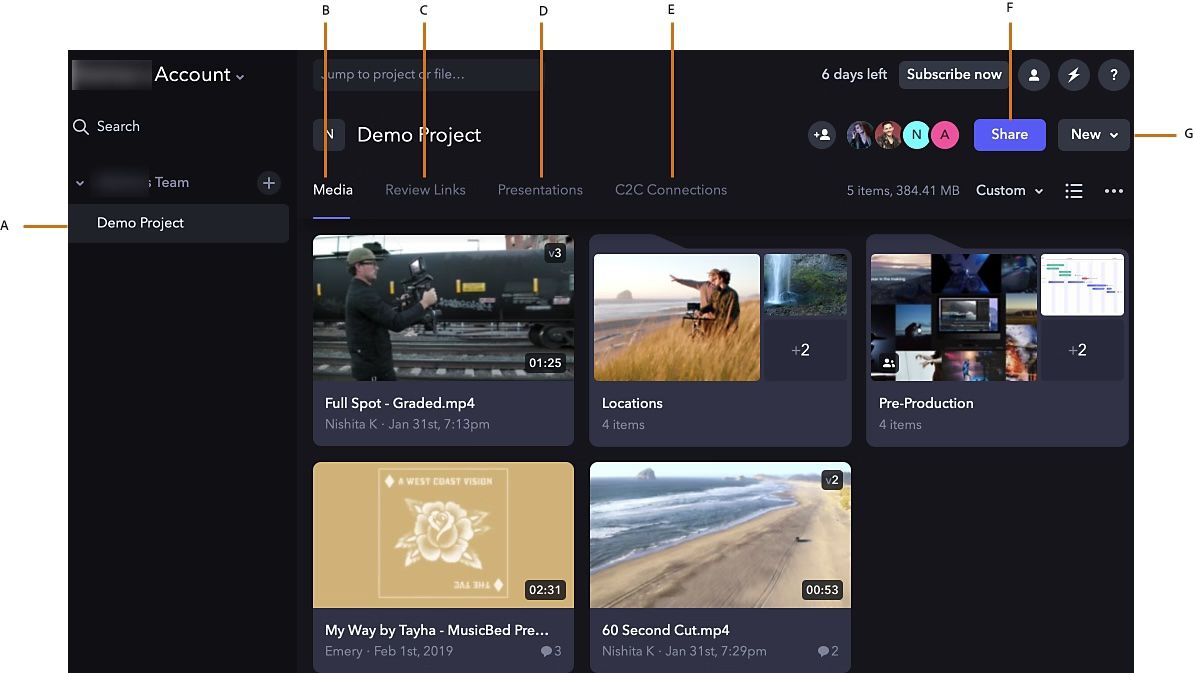Click the Search icon in the sidebar

click(x=81, y=126)
